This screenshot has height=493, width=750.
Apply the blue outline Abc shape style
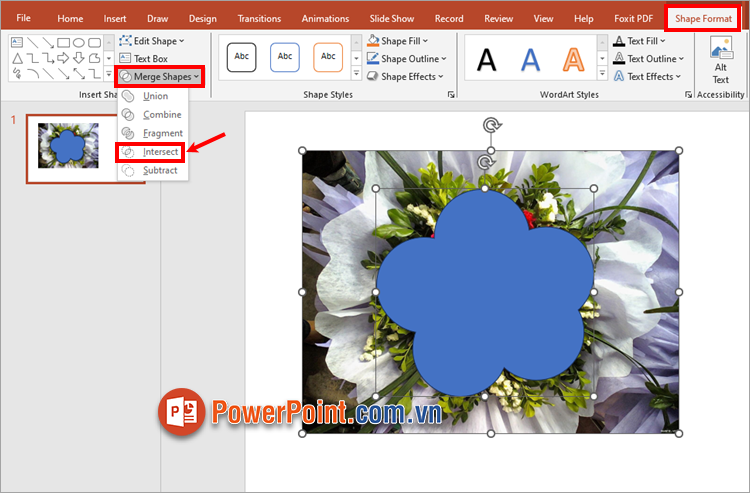285,57
